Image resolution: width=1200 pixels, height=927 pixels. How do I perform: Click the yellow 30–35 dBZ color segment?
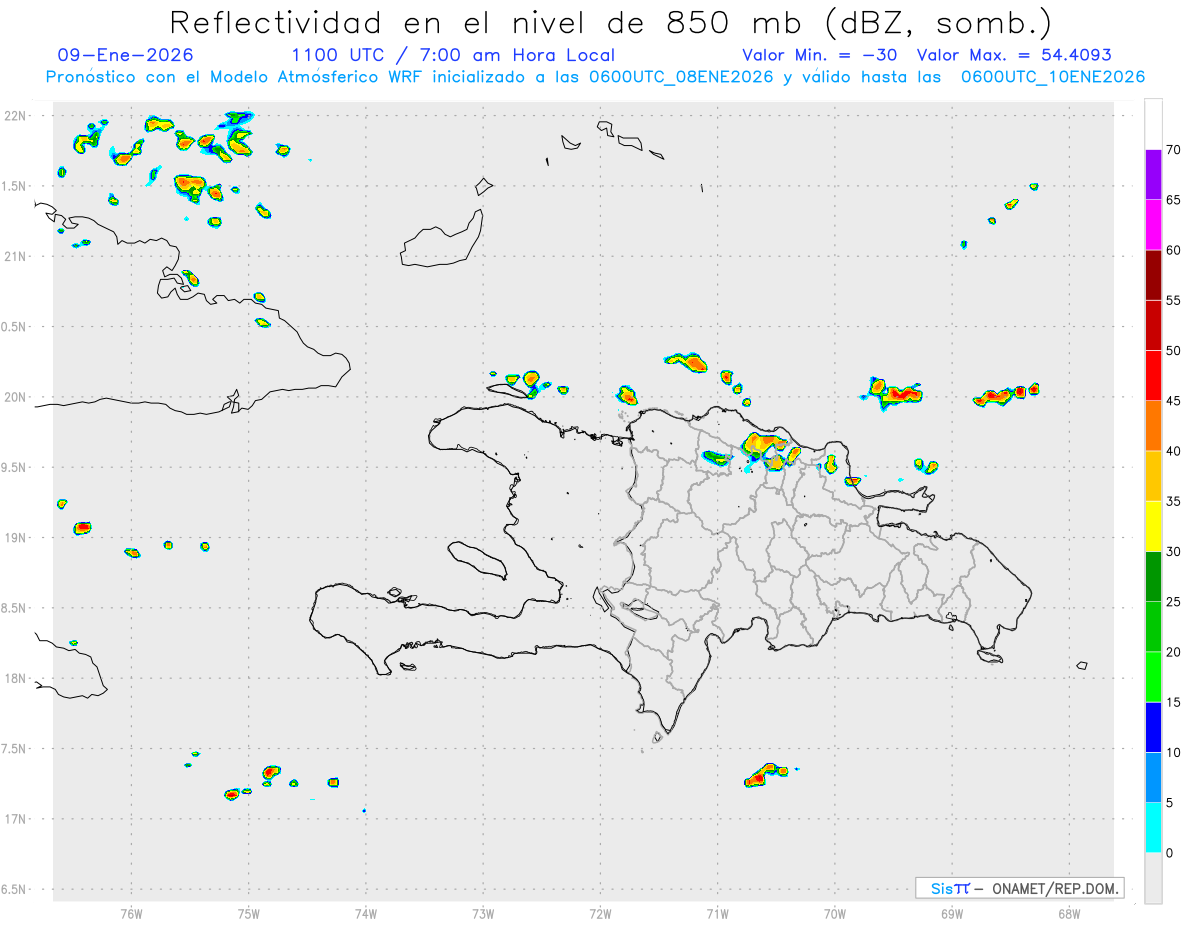[x=1153, y=527]
